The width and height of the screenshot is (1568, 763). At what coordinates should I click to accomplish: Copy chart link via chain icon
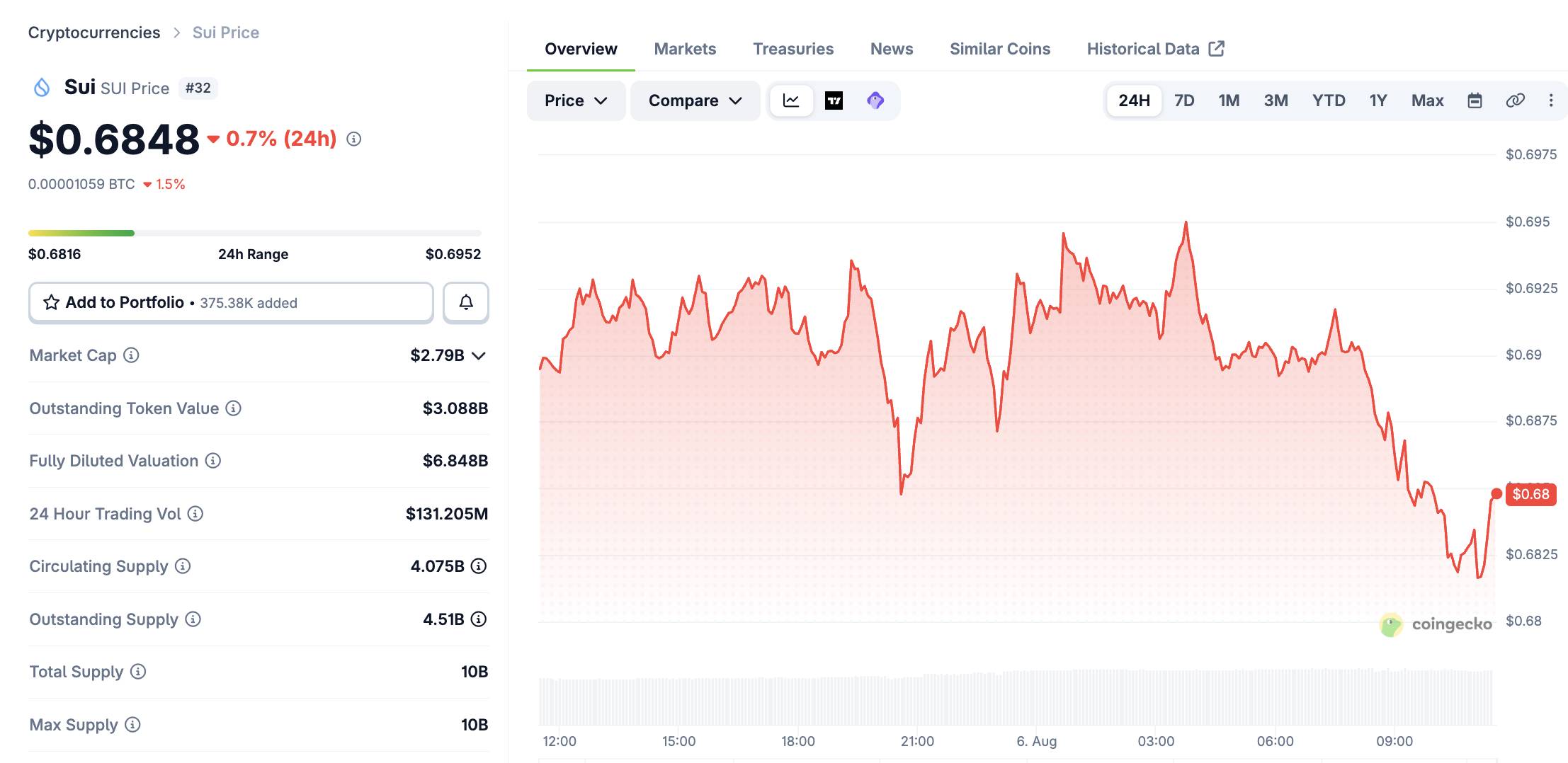[1515, 101]
